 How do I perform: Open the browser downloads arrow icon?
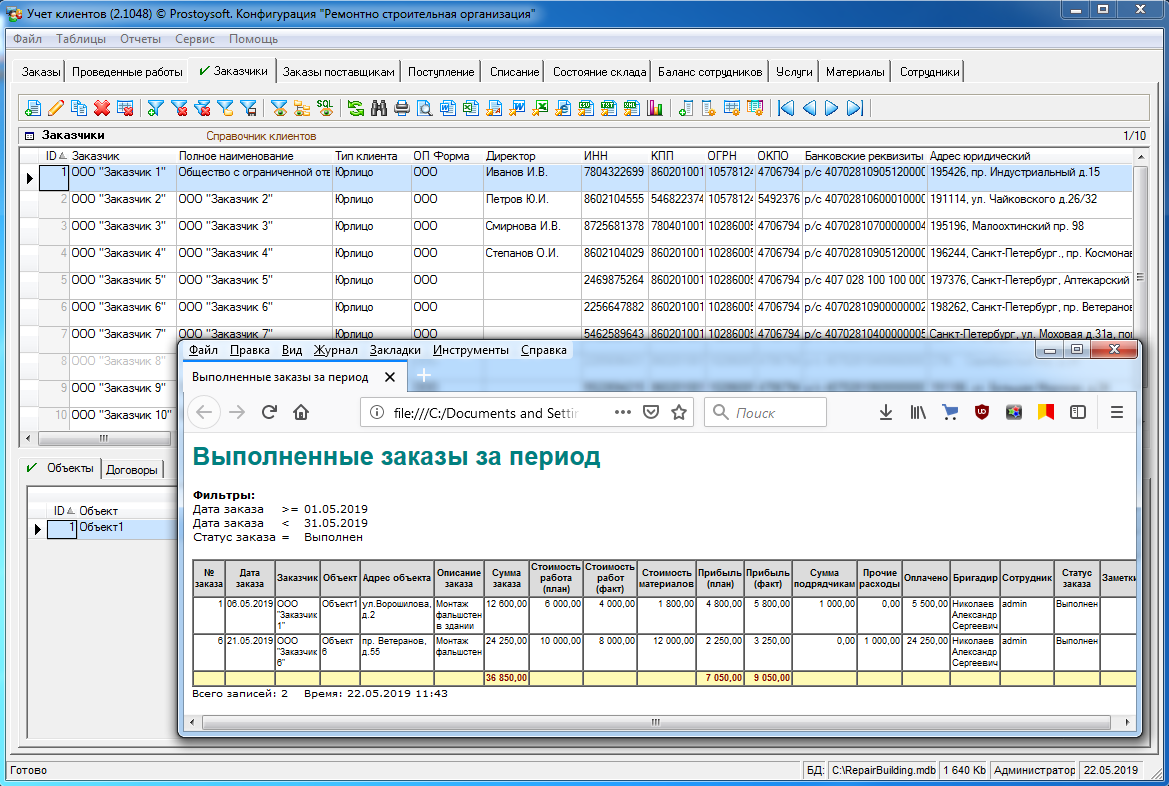point(885,412)
